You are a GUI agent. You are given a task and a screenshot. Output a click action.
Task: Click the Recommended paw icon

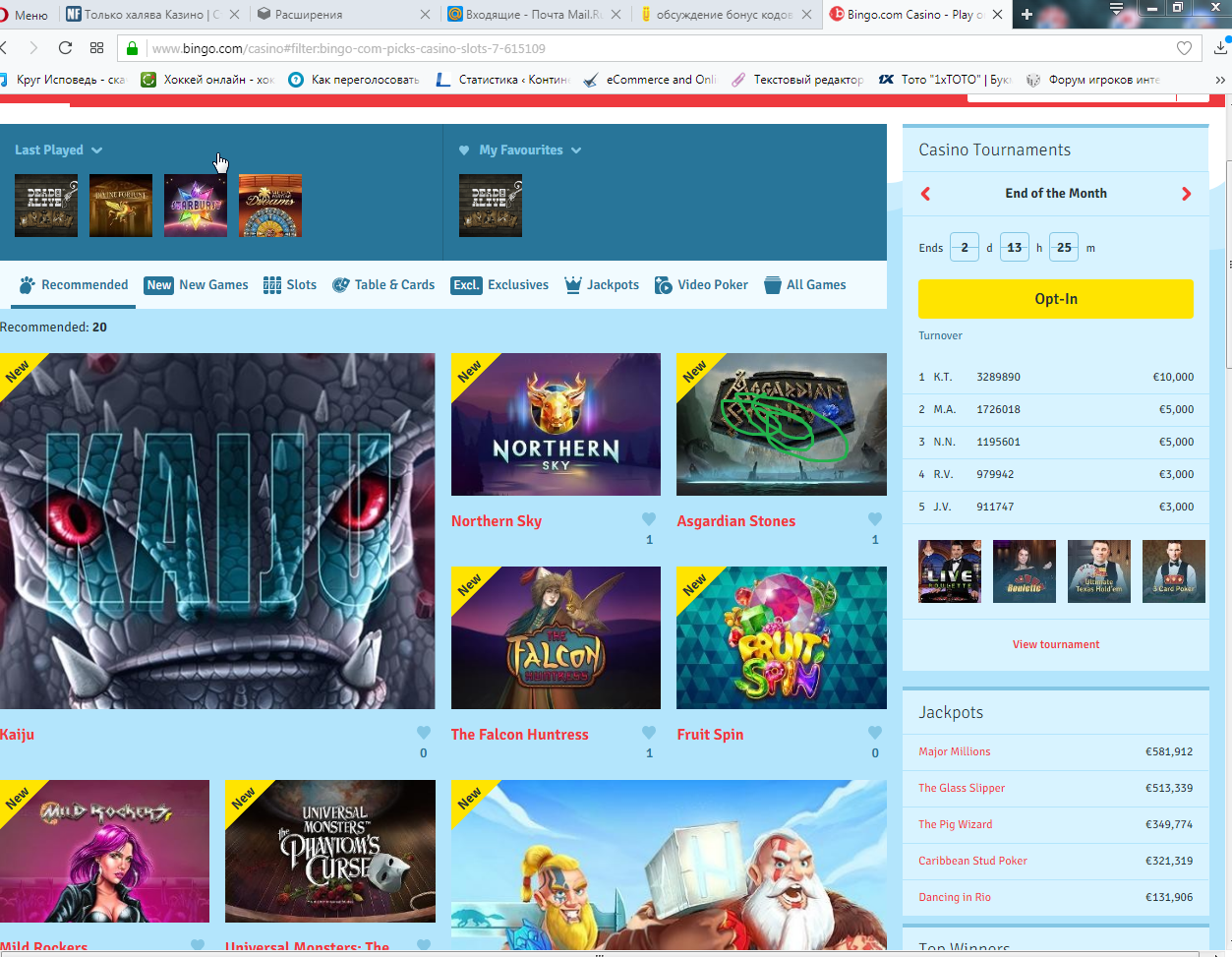pos(28,285)
